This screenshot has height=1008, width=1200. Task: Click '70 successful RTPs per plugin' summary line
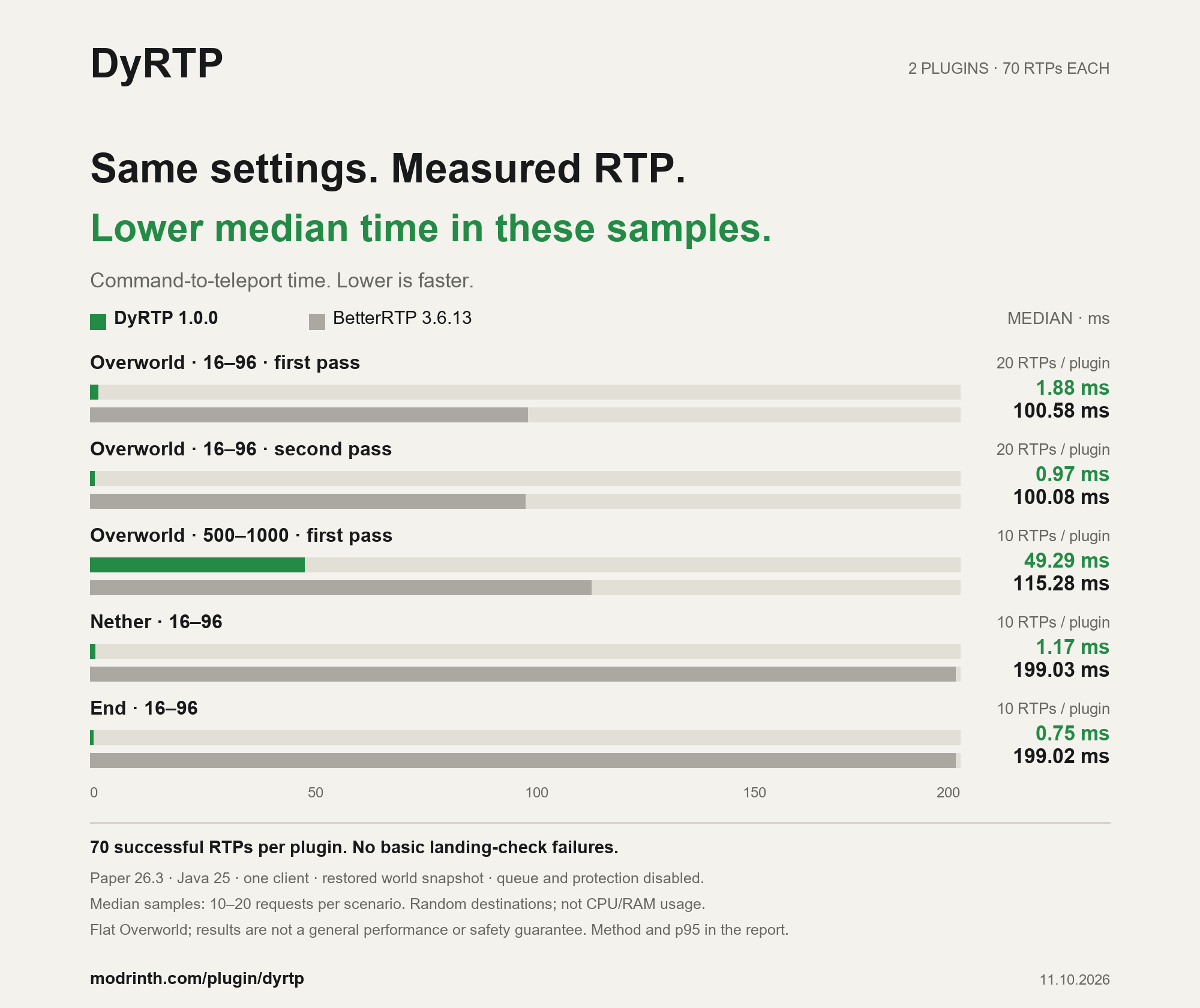354,847
